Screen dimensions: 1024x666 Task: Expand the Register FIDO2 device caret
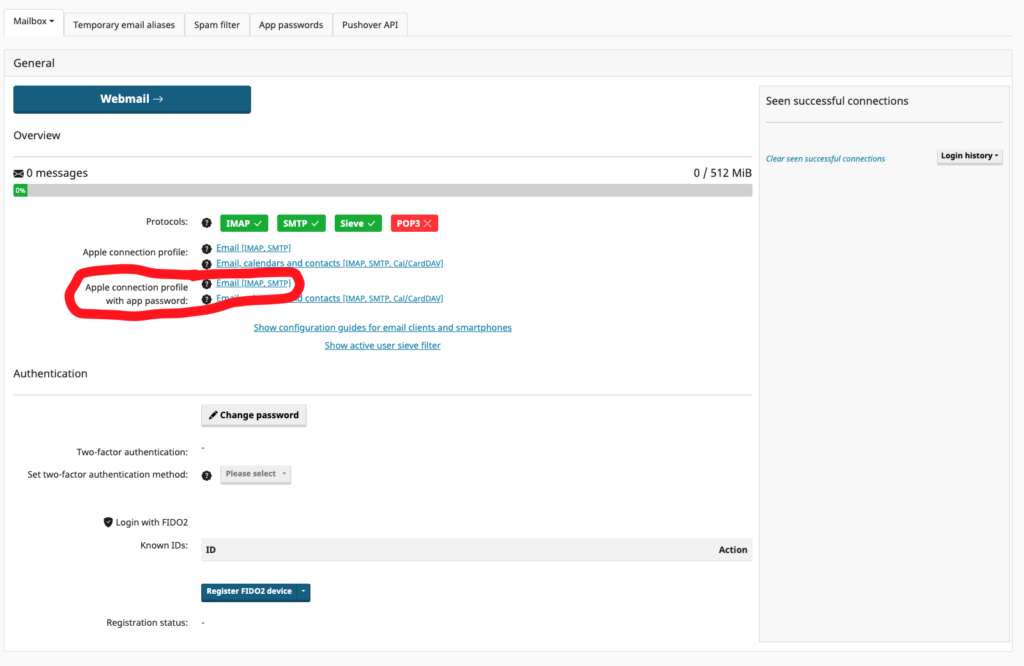303,592
